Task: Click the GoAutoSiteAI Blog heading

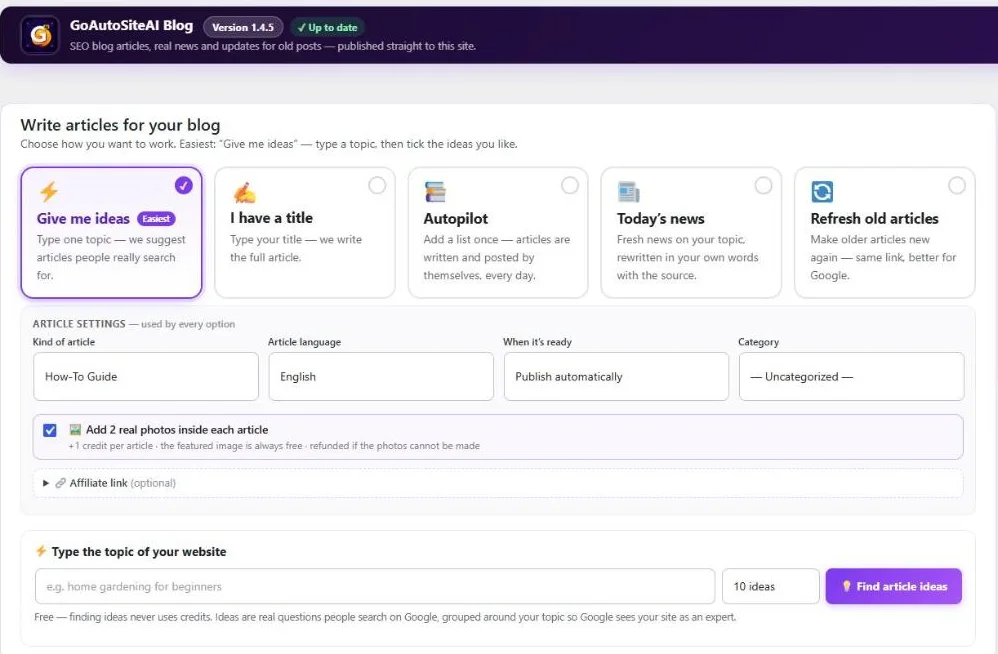Action: tap(131, 25)
